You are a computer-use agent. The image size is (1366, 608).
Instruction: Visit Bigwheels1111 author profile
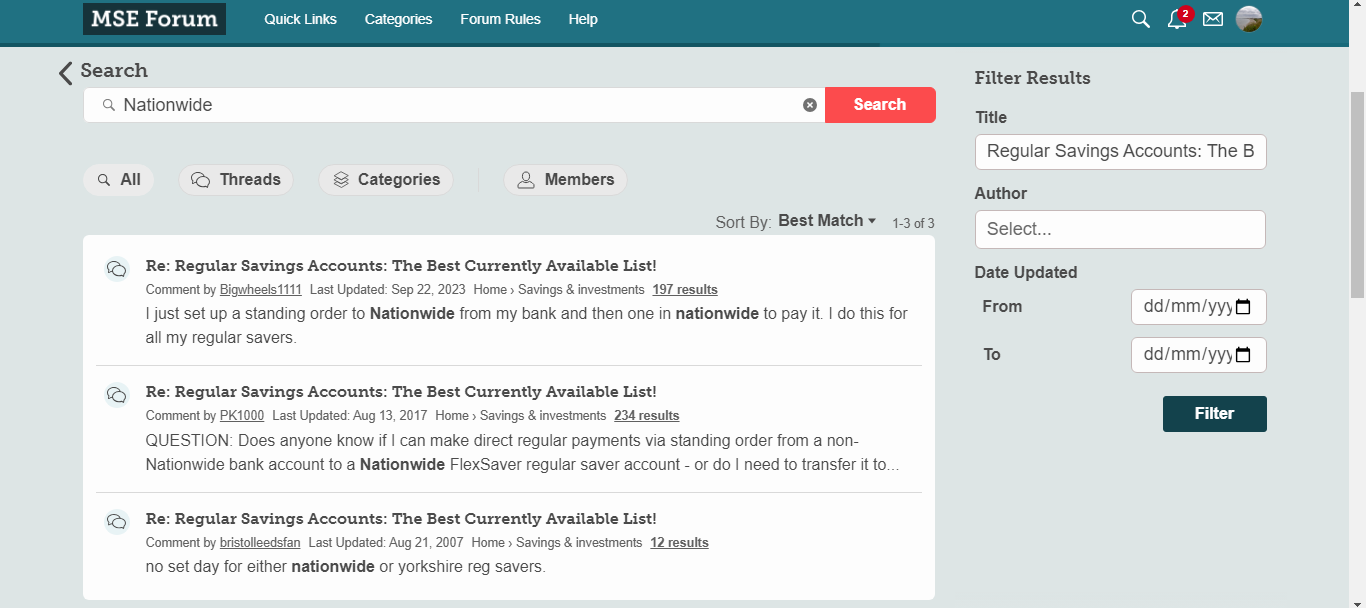(x=260, y=290)
